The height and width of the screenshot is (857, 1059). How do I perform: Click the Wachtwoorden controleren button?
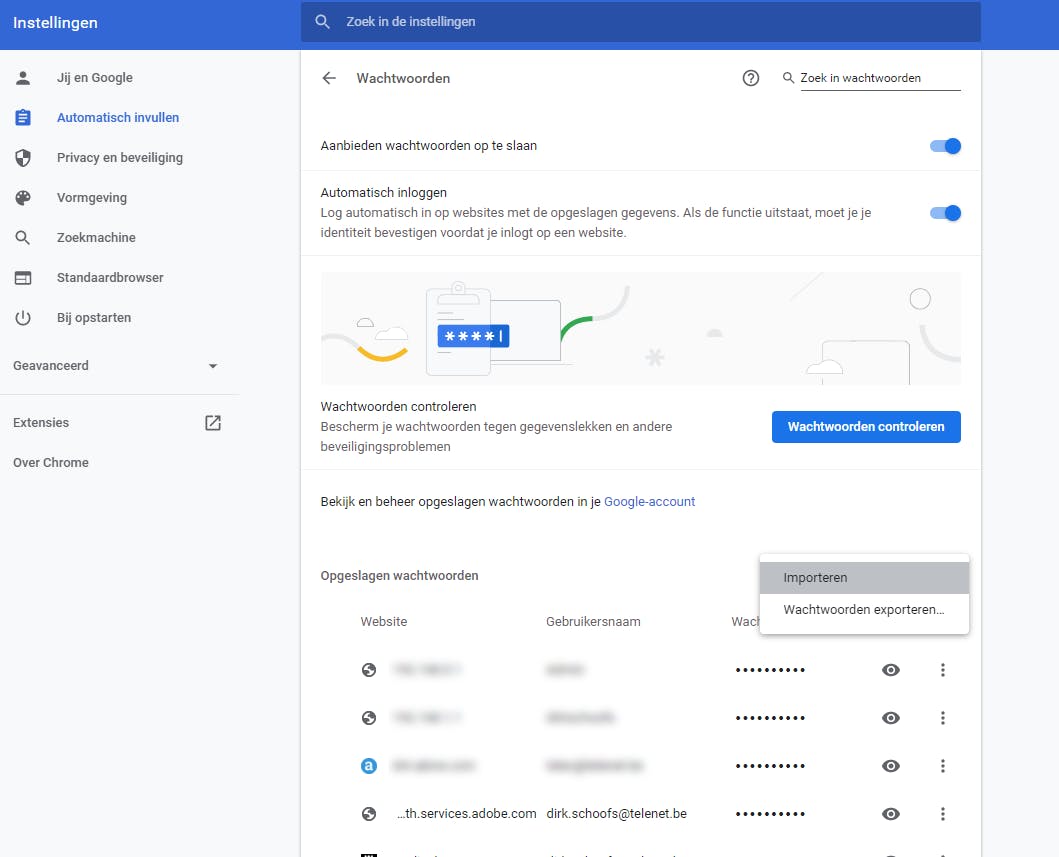point(866,427)
